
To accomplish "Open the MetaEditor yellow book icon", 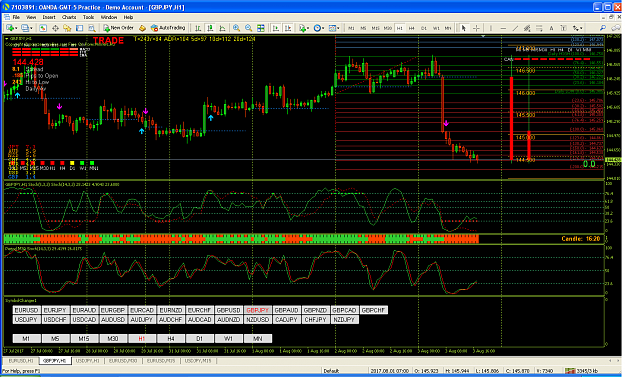I will click(x=142, y=28).
